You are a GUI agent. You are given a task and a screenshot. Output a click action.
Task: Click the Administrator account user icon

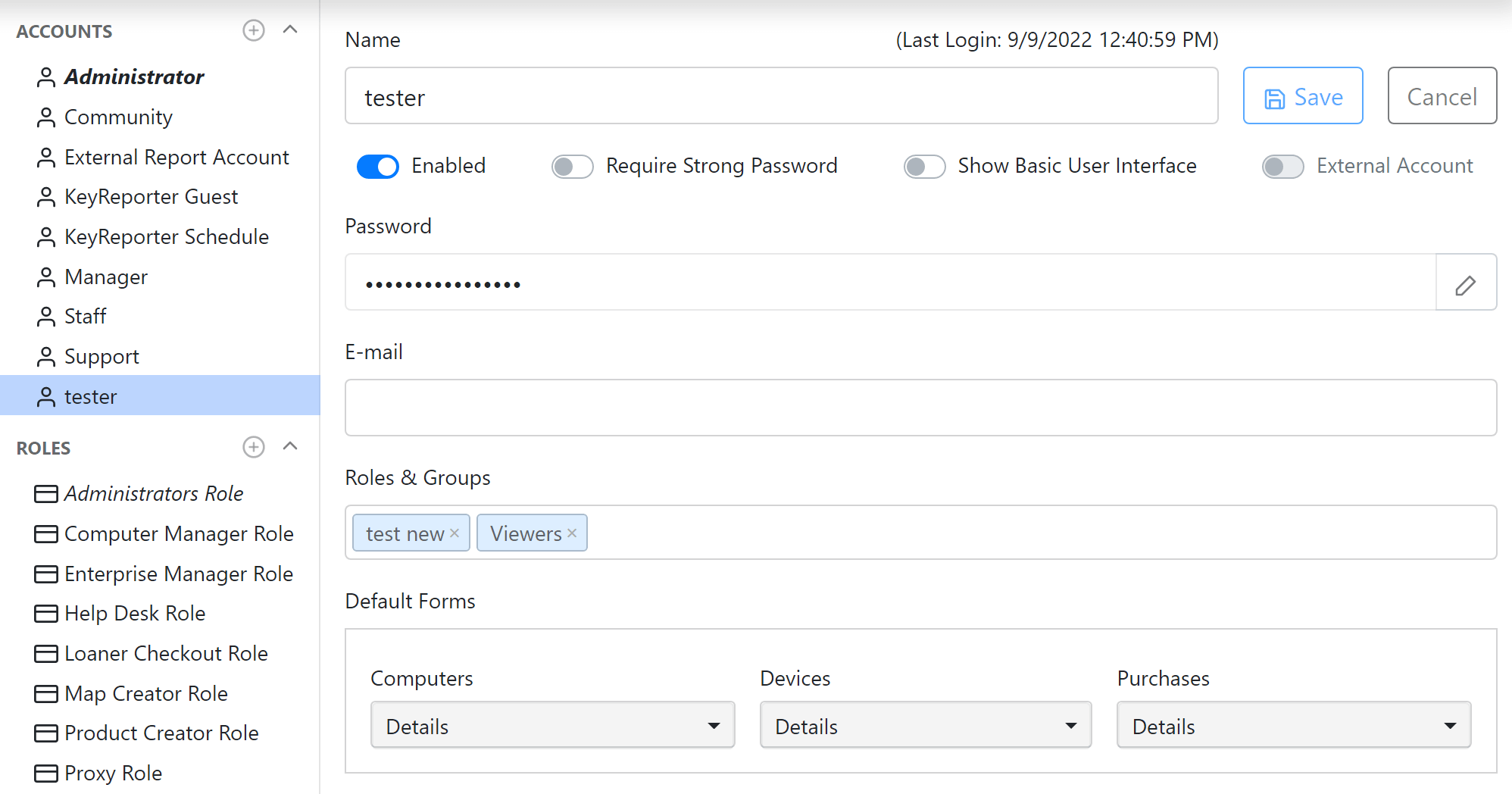click(x=46, y=77)
